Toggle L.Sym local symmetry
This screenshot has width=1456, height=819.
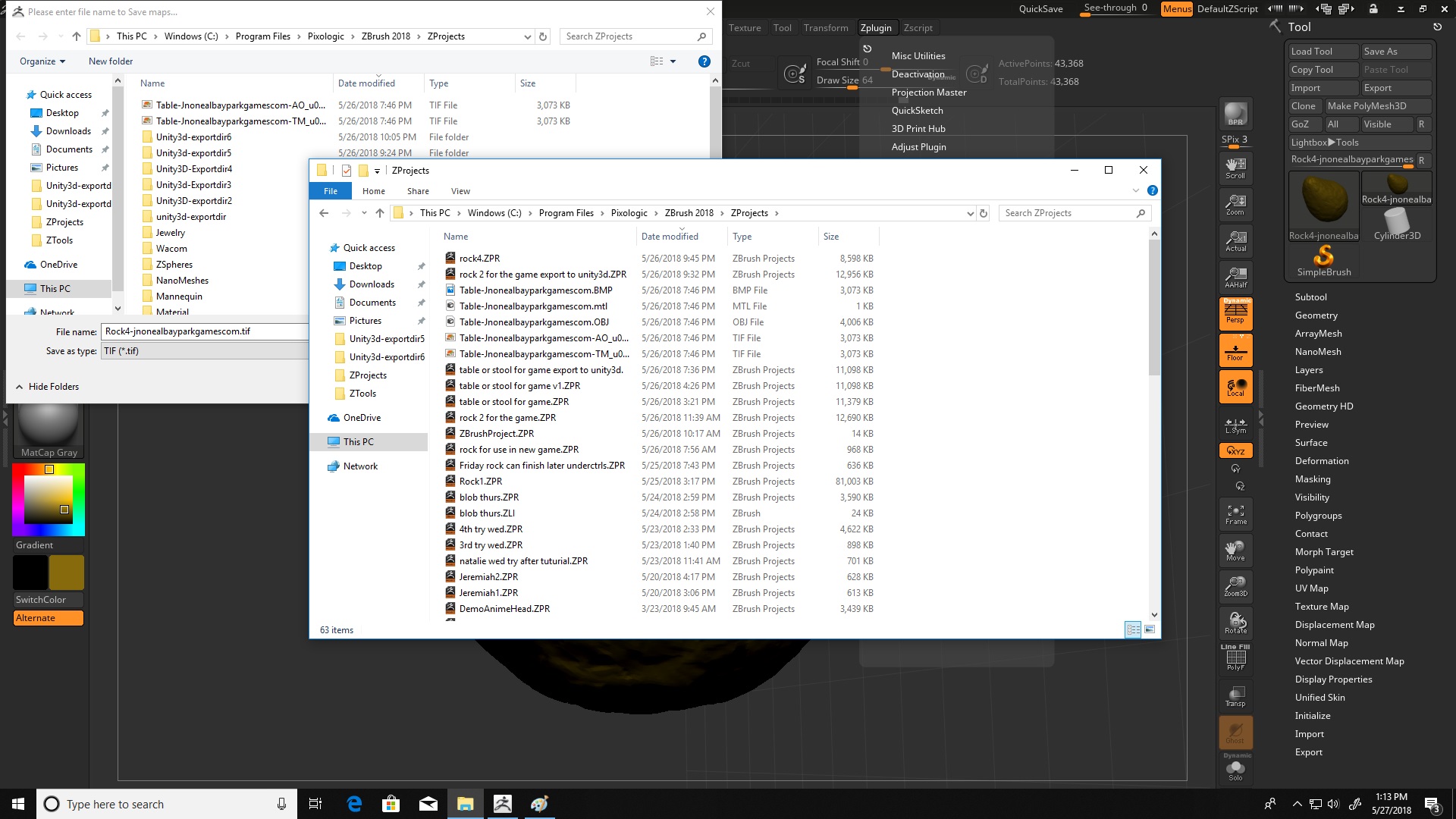tap(1235, 425)
